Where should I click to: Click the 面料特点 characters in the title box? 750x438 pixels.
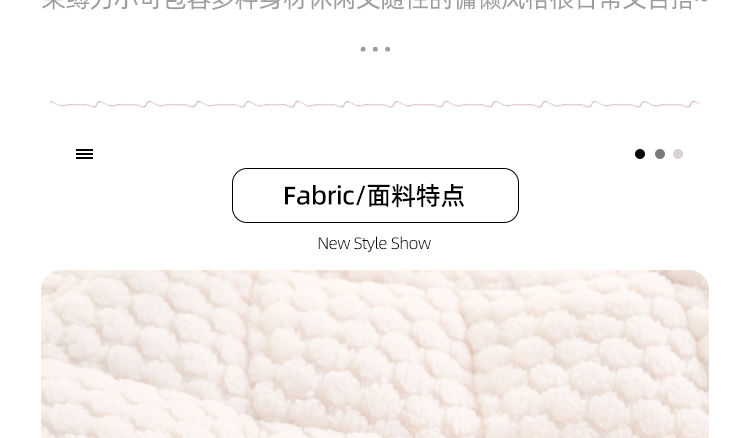(x=416, y=196)
